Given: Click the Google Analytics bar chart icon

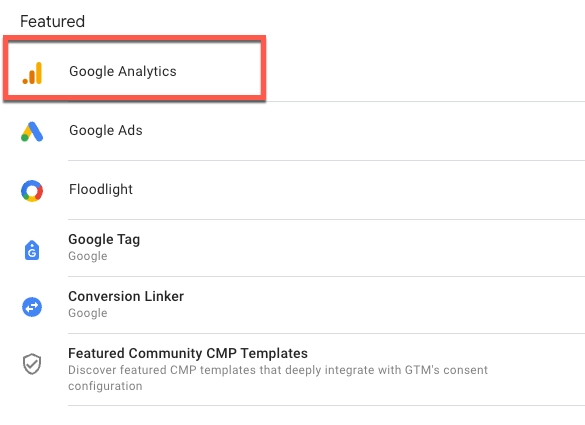Looking at the screenshot, I should click(32, 73).
